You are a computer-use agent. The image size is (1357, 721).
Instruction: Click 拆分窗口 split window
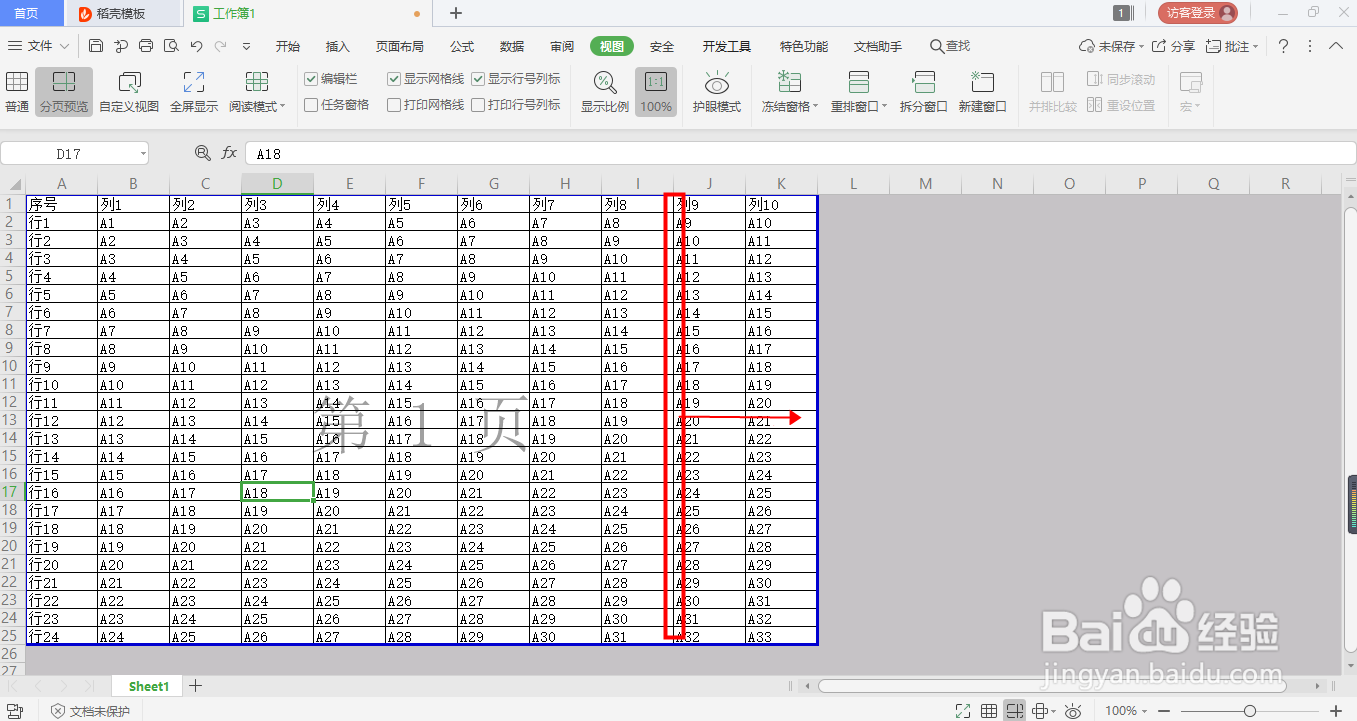(923, 92)
